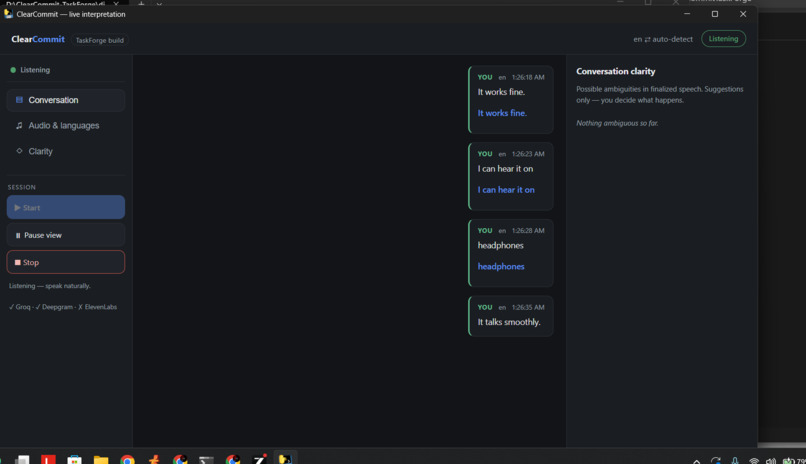806x464 pixels.
Task: Click the Conversation icon in sidebar
Action: coord(19,100)
